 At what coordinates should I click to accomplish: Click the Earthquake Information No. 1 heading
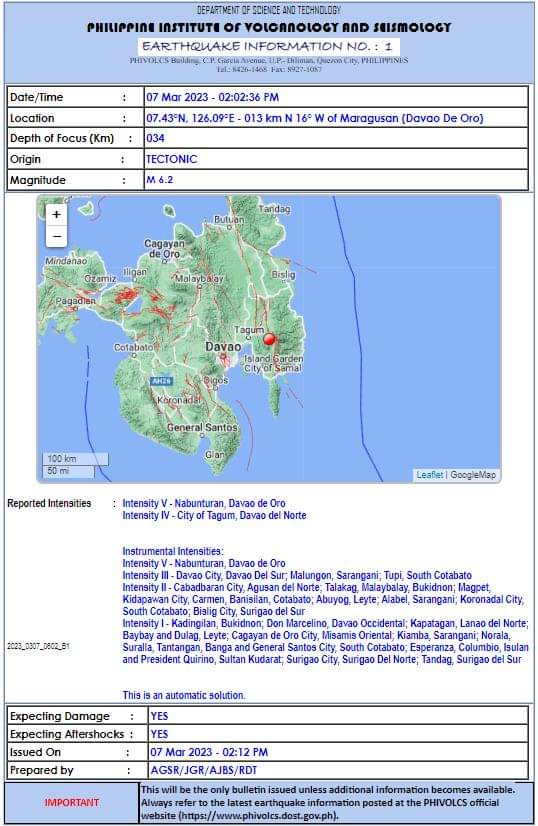point(268,46)
